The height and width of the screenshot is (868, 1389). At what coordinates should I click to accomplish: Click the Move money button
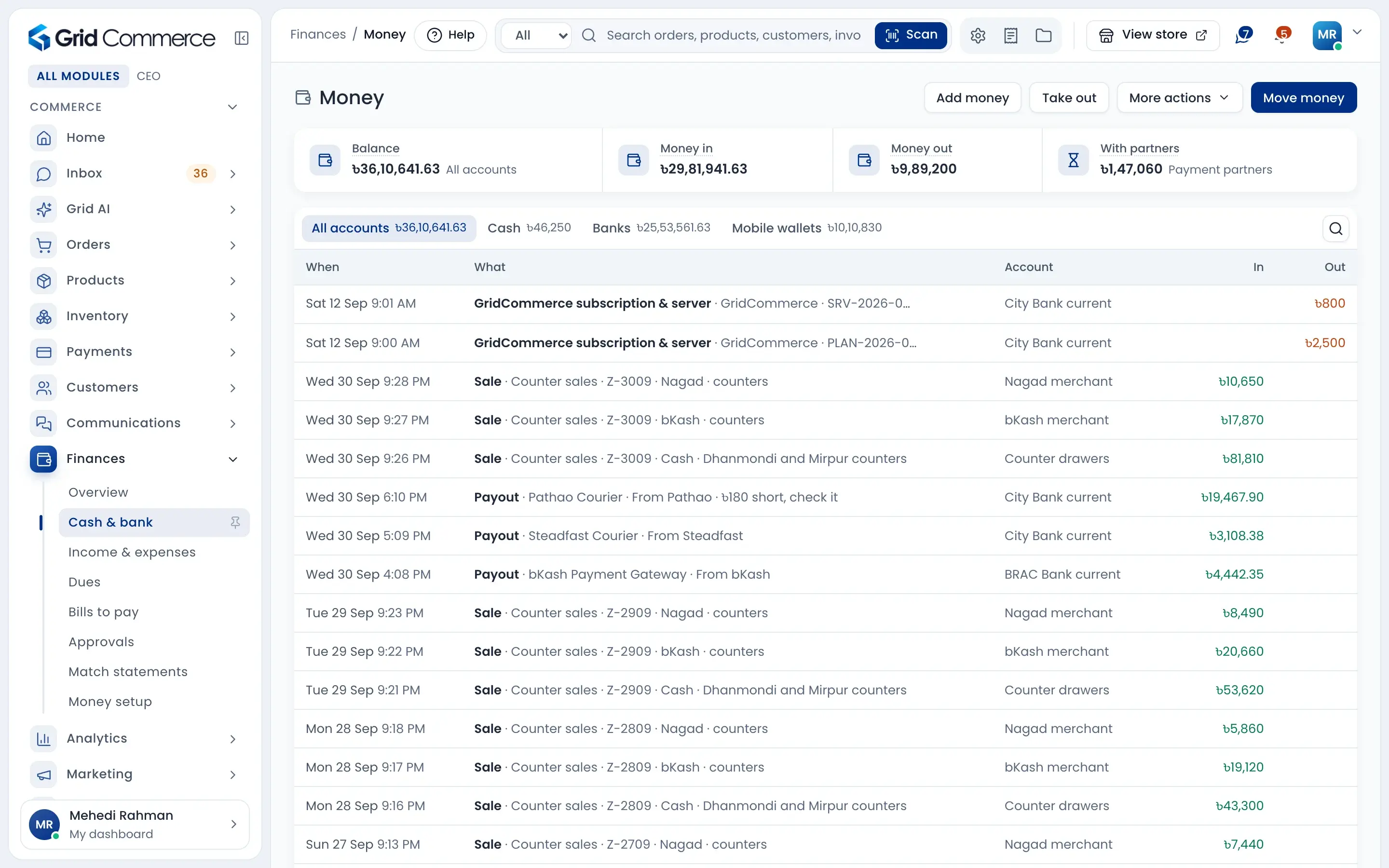pyautogui.click(x=1304, y=97)
